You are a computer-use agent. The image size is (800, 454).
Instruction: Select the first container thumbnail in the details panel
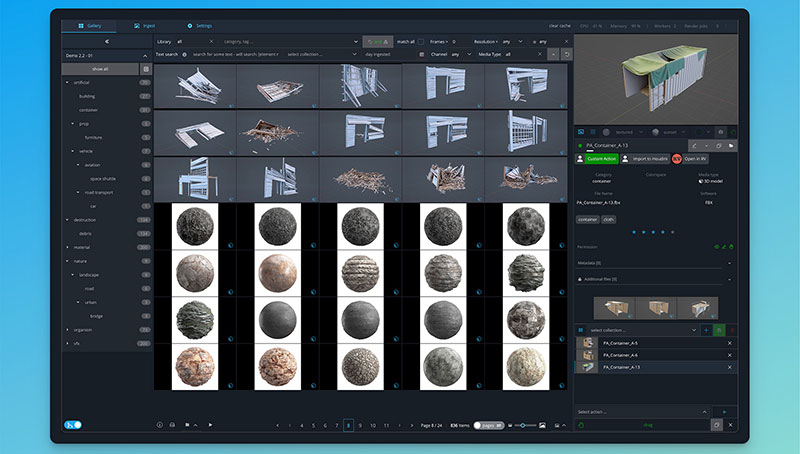coord(614,308)
